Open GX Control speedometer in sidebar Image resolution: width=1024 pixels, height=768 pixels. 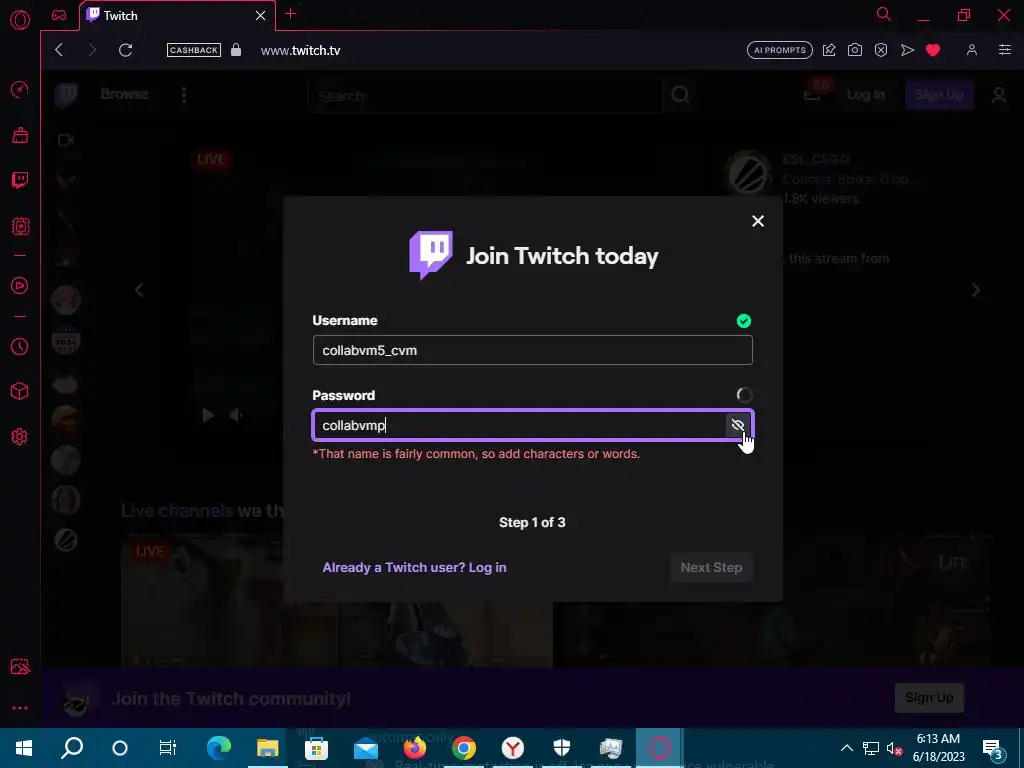(x=20, y=89)
